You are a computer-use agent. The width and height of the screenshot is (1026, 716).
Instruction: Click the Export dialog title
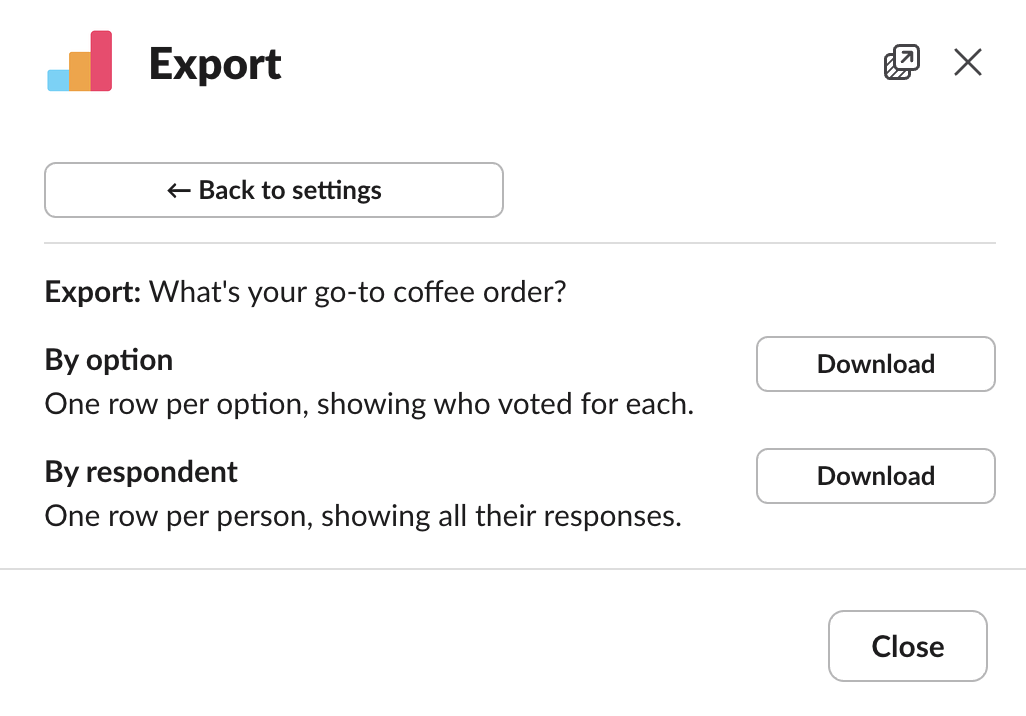[x=215, y=64]
